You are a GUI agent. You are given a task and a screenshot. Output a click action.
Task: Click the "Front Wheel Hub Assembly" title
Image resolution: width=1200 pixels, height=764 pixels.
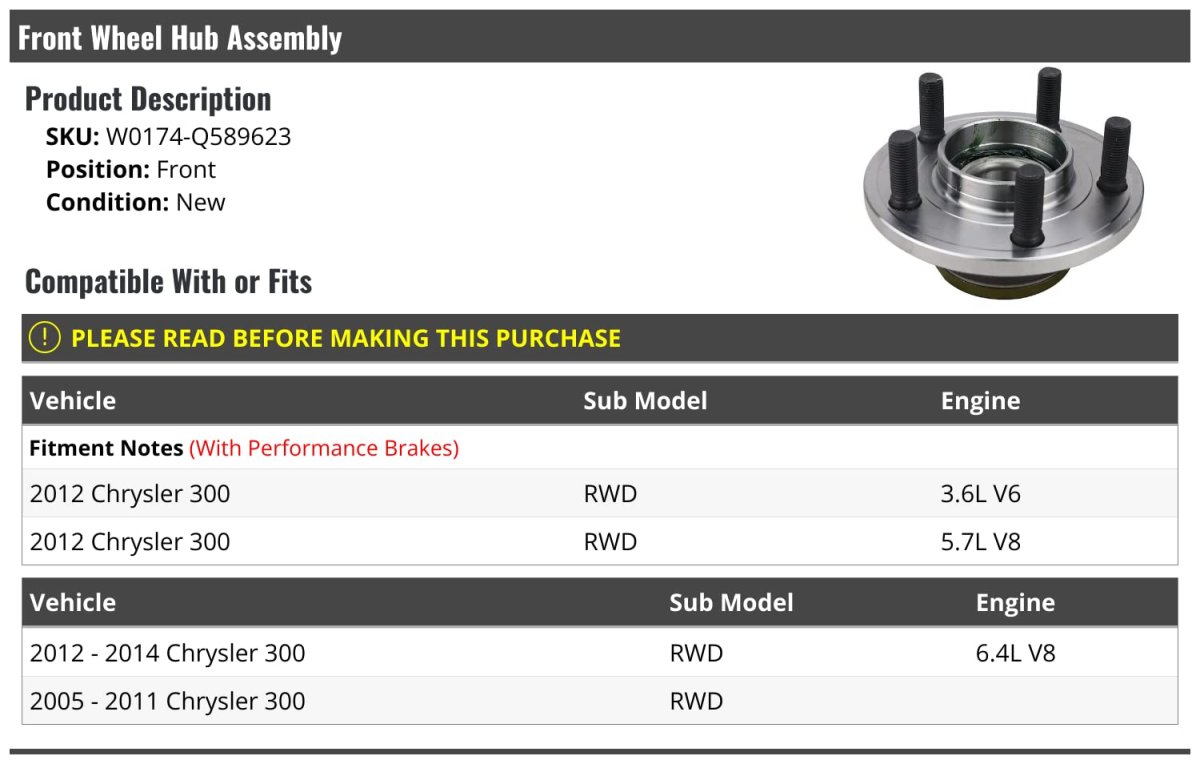point(180,38)
